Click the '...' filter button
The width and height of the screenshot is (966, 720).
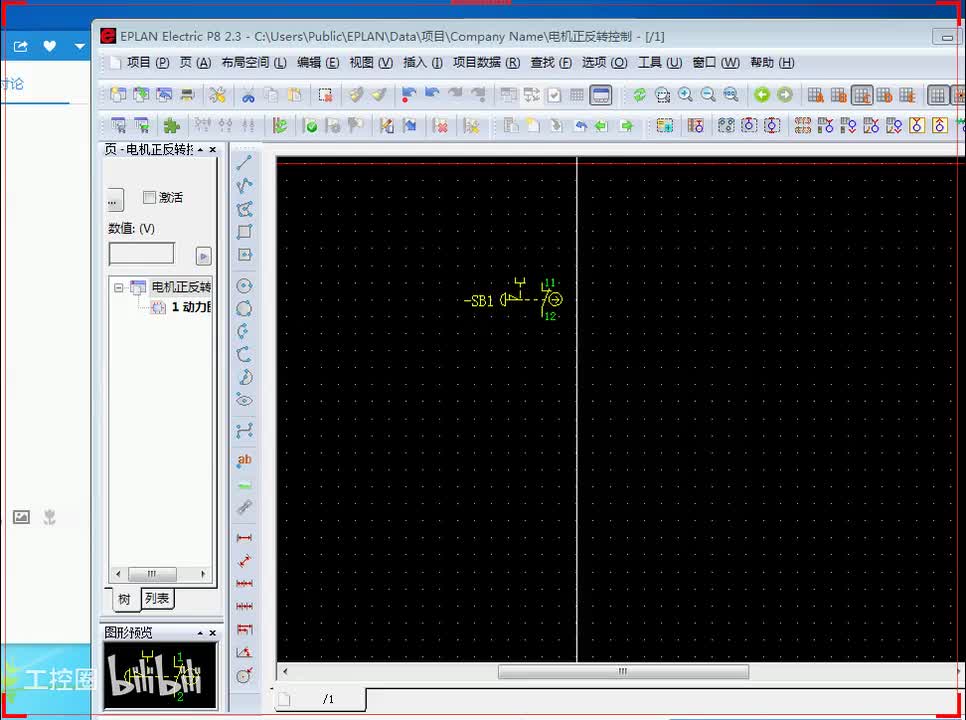pos(113,201)
